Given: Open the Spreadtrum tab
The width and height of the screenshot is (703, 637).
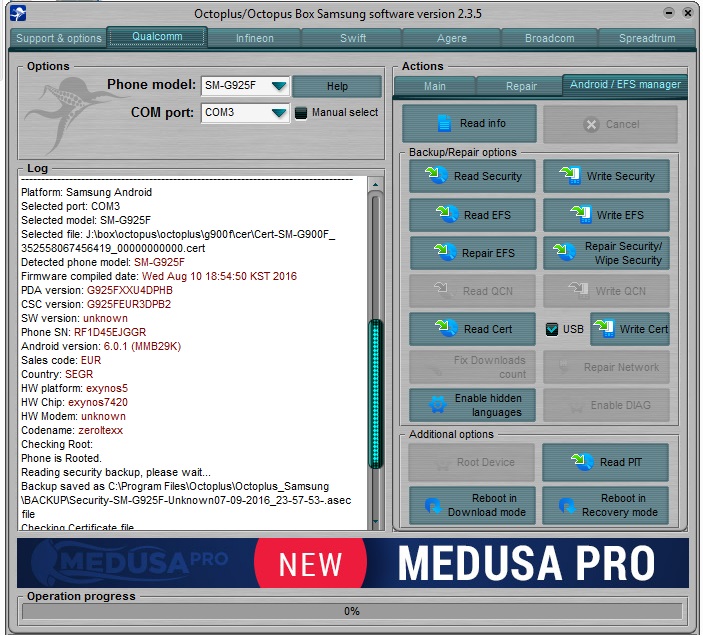Looking at the screenshot, I should click(x=647, y=38).
